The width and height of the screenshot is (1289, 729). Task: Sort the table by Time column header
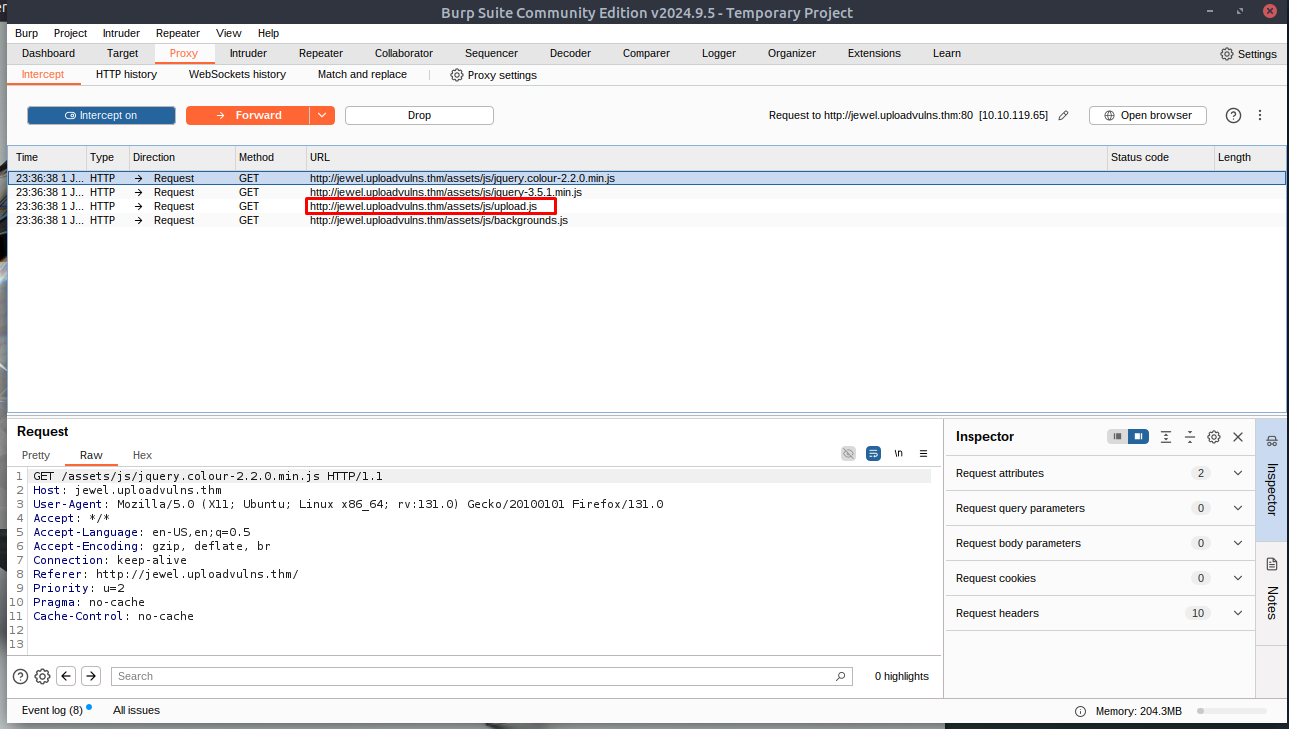click(47, 158)
